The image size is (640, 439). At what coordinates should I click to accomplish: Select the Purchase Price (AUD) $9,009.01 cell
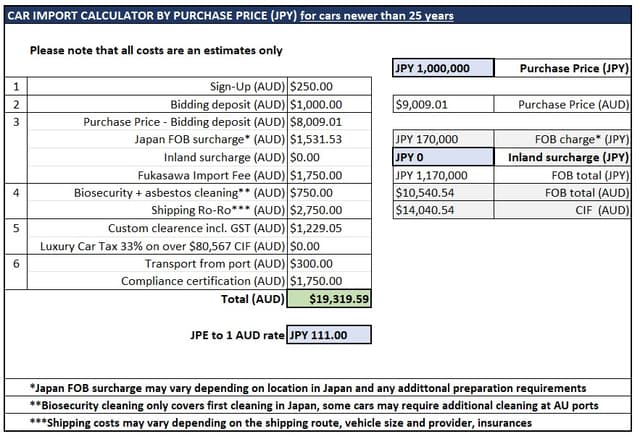click(443, 104)
